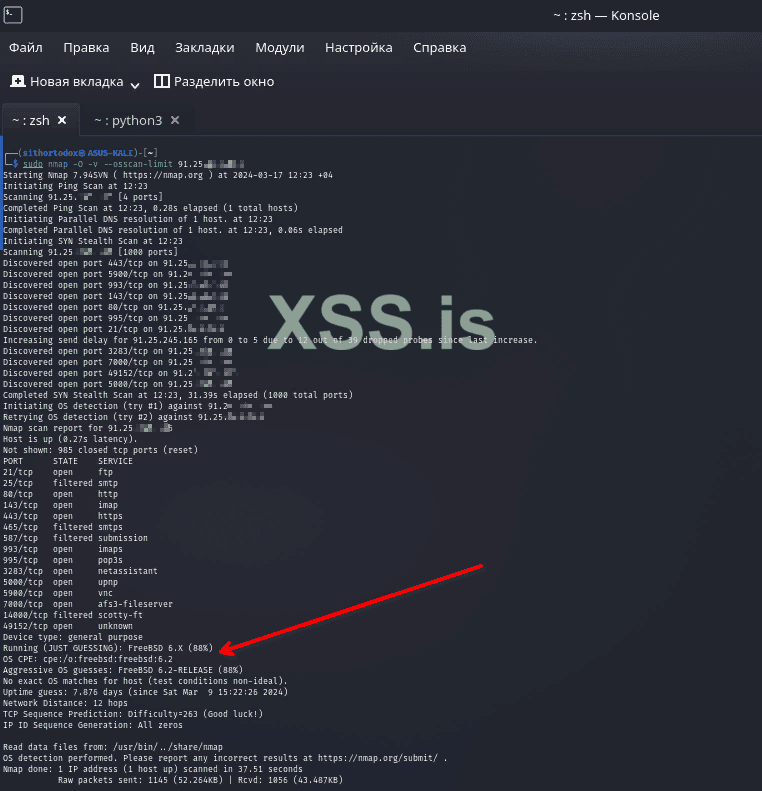Click the Konsole terminal icon in title bar
The height and width of the screenshot is (791, 762).
(x=13, y=15)
